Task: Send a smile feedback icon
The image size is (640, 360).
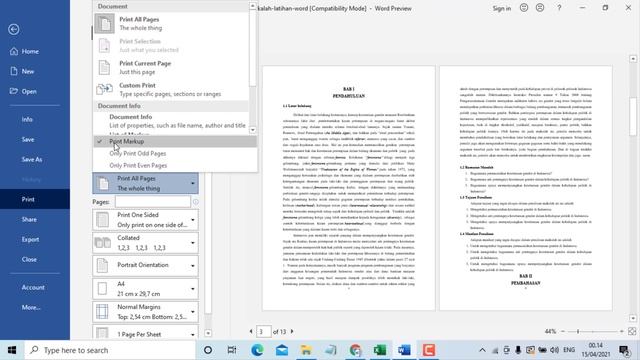Action: (524, 8)
